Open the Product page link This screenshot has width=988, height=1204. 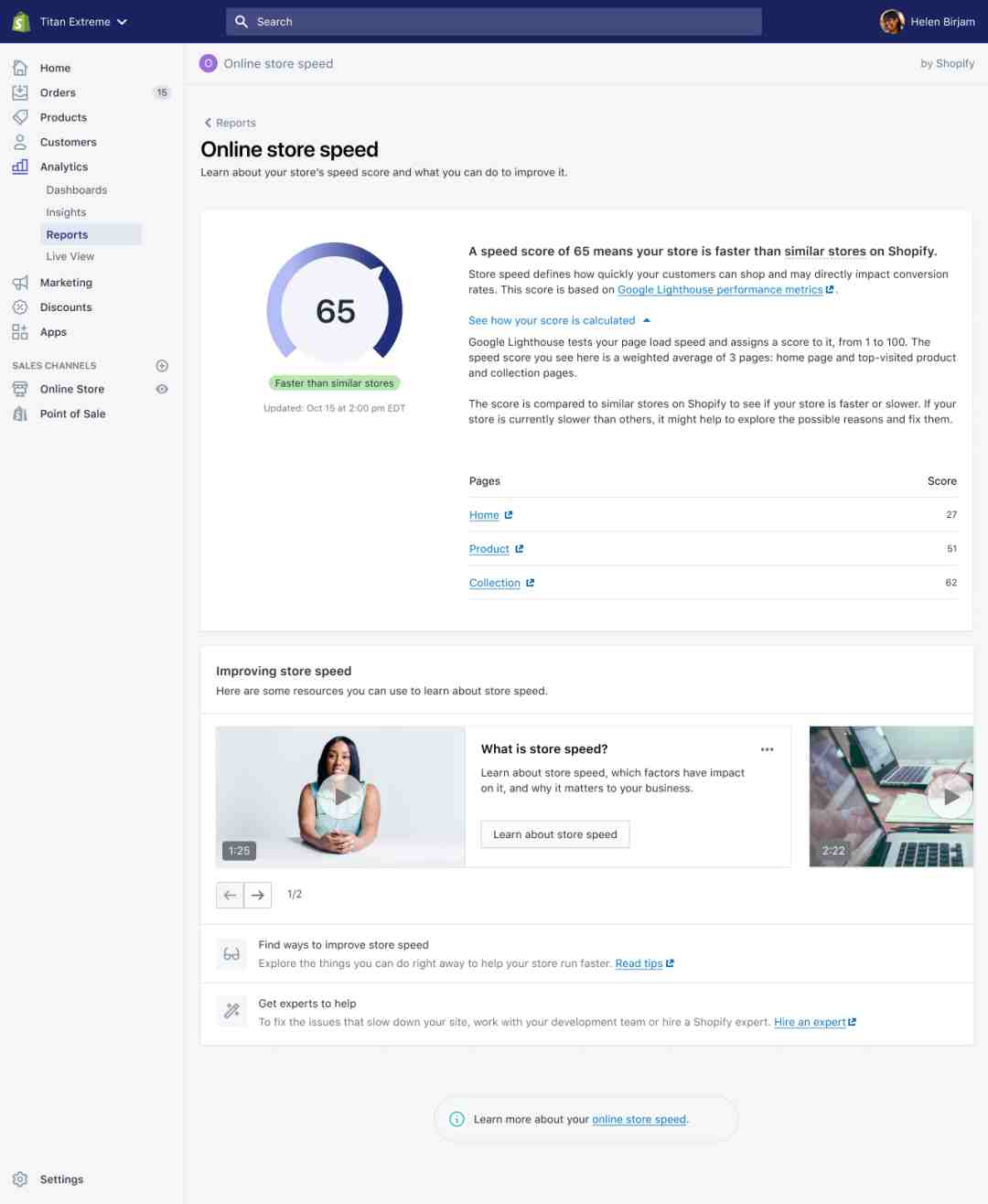pos(489,549)
